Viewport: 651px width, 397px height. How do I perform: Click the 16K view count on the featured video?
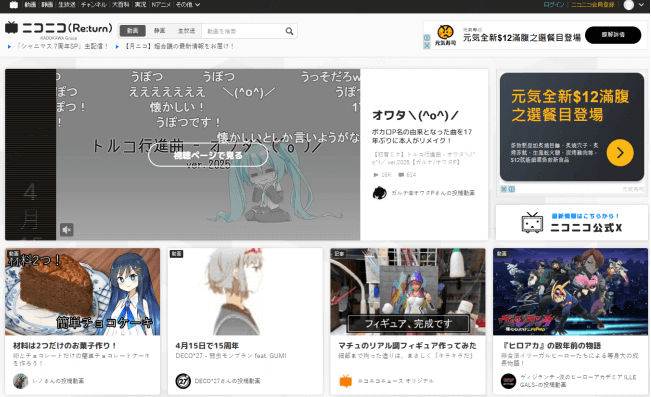(x=382, y=175)
